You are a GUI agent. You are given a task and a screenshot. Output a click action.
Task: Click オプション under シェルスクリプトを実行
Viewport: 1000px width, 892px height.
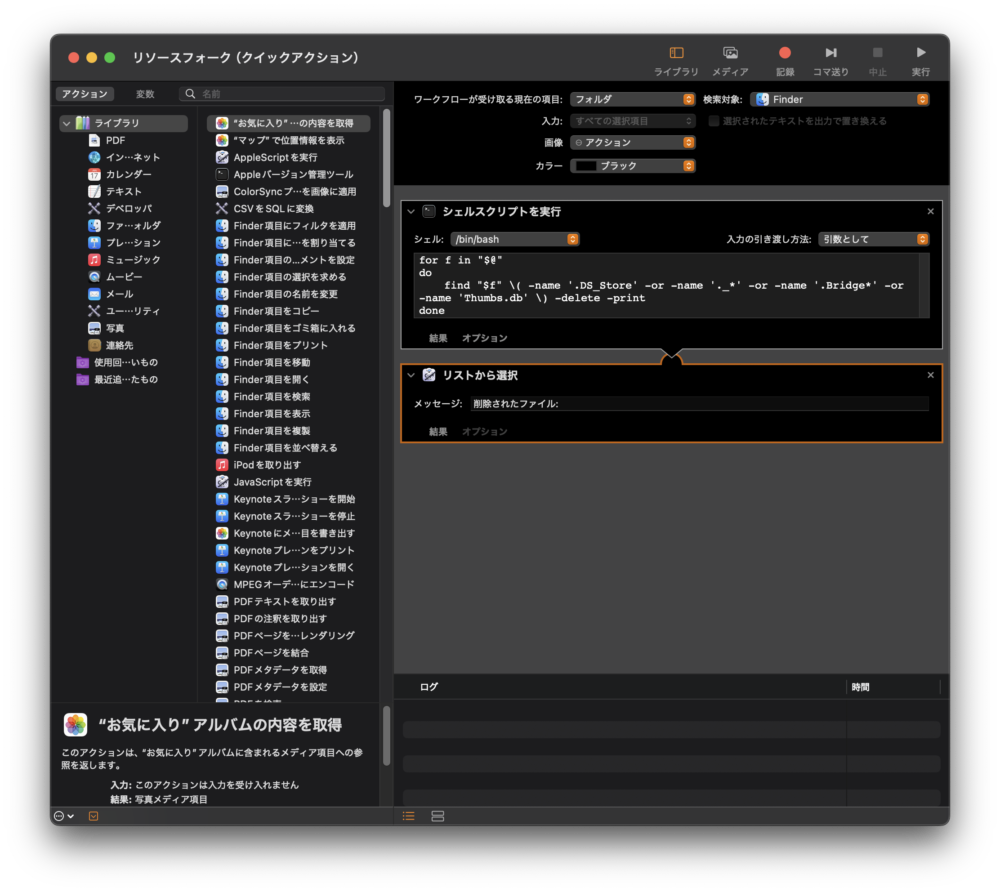coord(484,338)
